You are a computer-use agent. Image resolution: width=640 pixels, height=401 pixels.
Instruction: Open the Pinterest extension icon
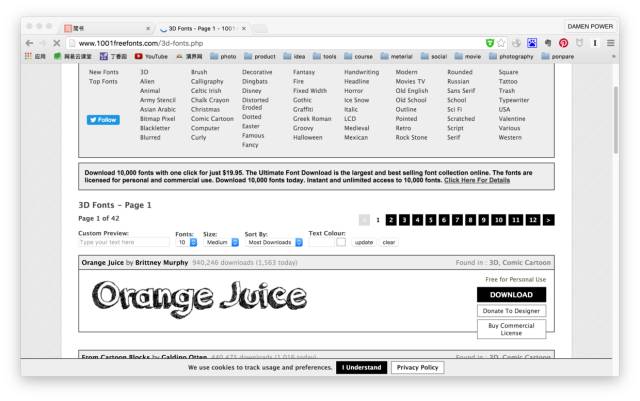pyautogui.click(x=563, y=43)
